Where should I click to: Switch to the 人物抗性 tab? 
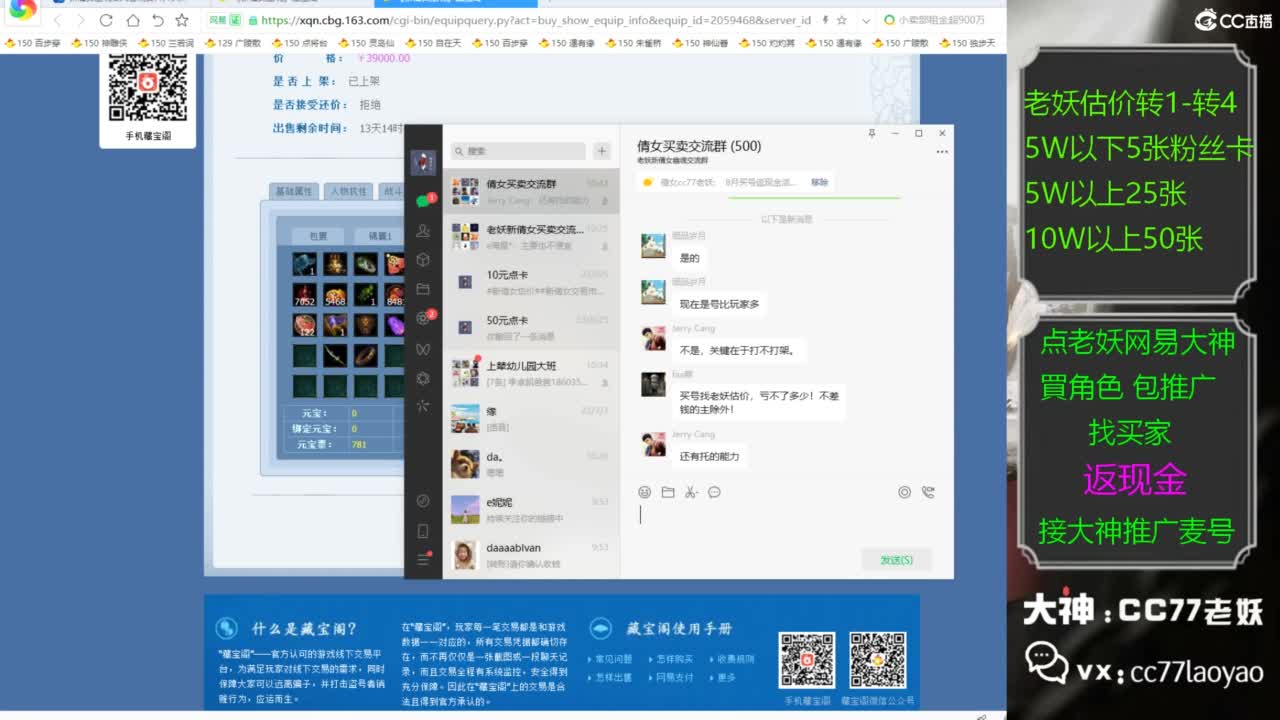point(350,192)
